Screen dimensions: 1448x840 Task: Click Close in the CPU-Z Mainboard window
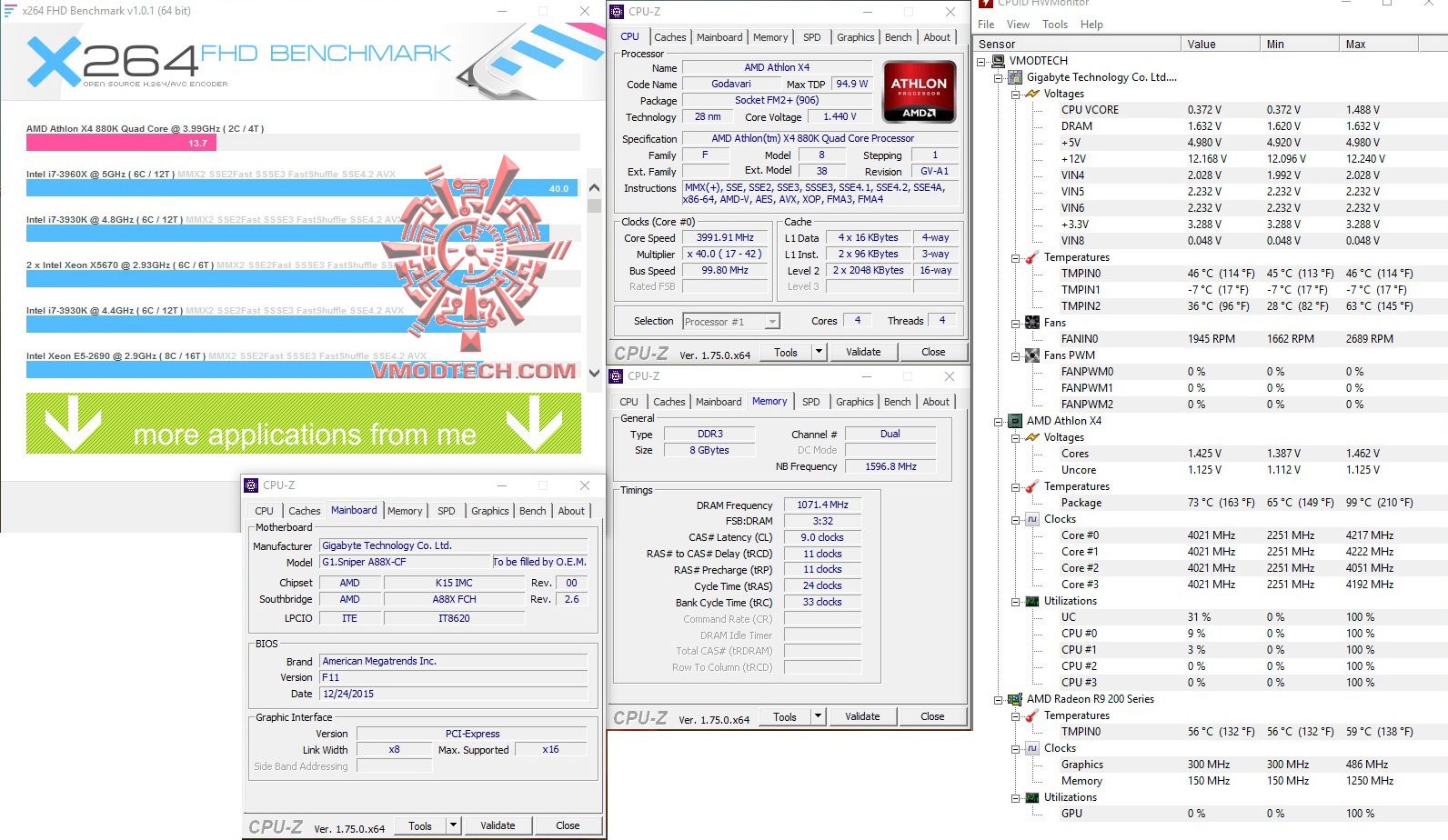(568, 825)
